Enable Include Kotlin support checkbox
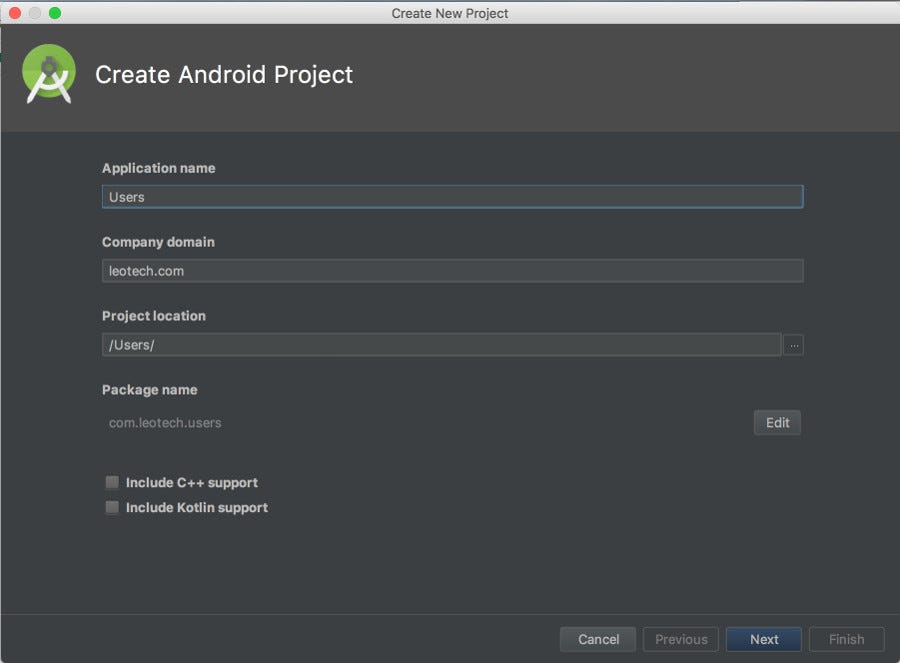The width and height of the screenshot is (900, 663). click(112, 507)
